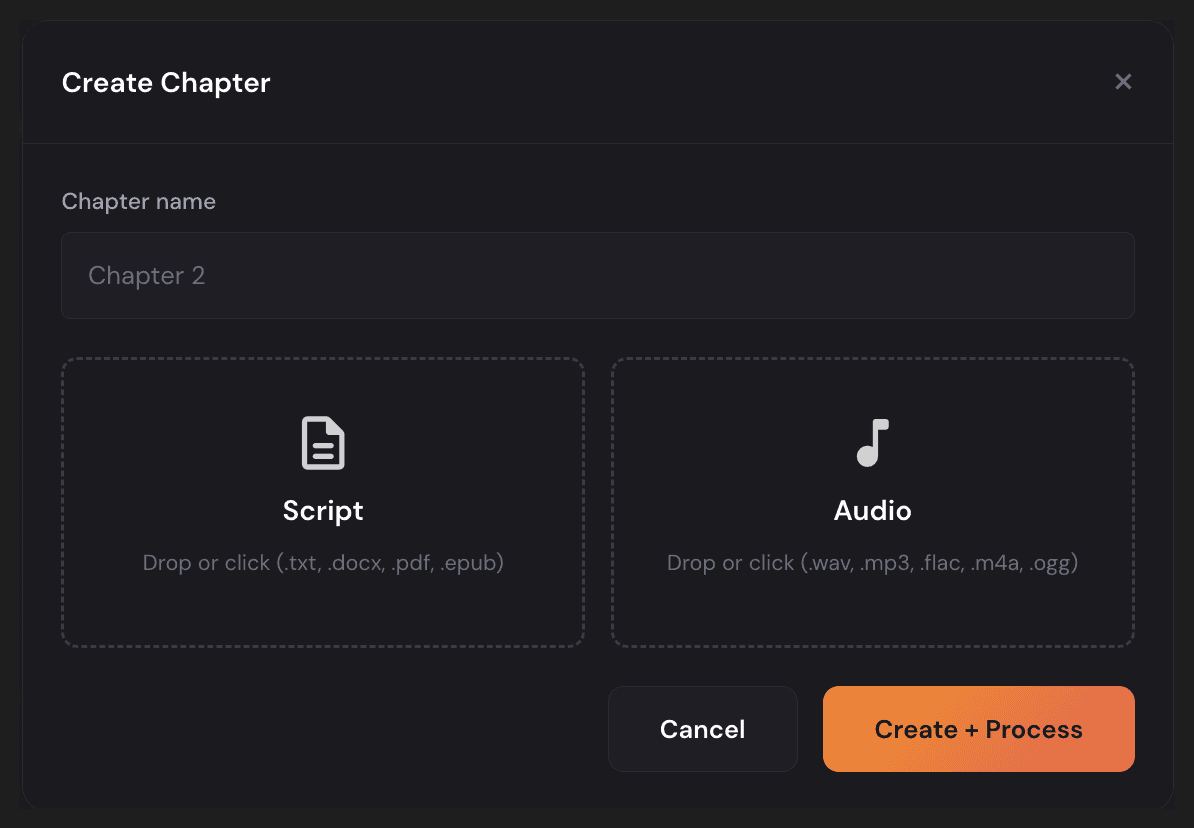
Task: Click the Script heading in upload zone
Action: click(323, 511)
